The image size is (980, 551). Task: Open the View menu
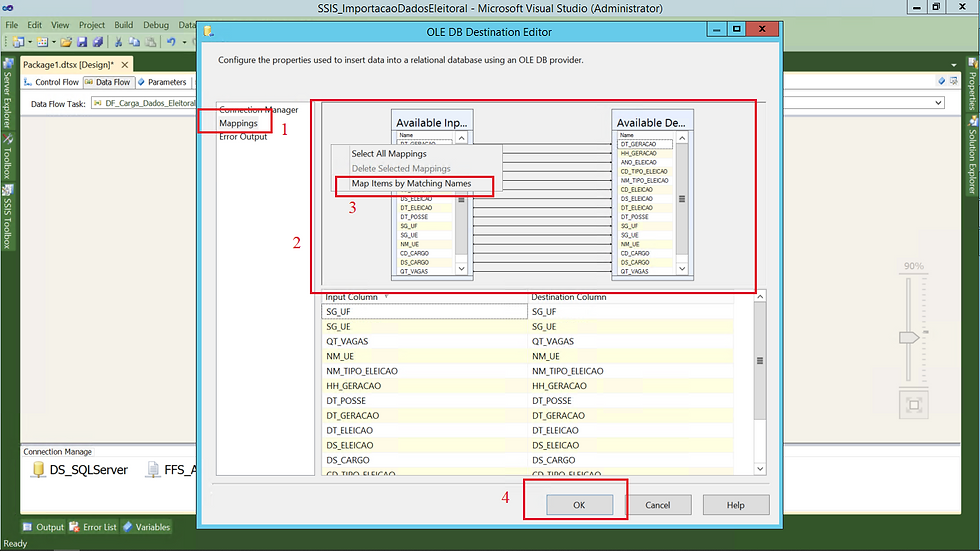(60, 25)
